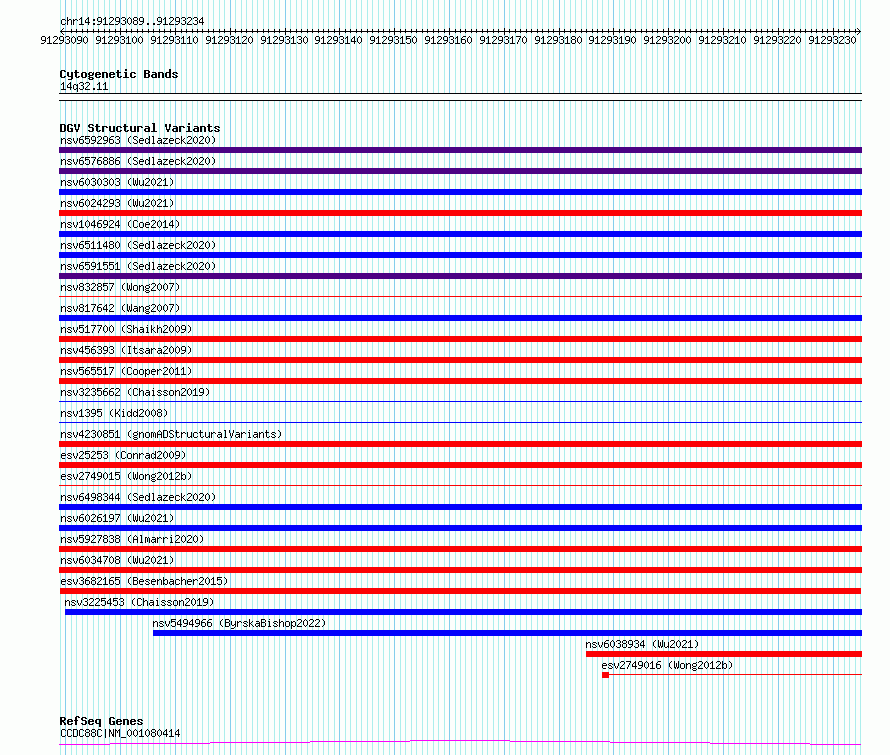Click esv25253 (Conrad2009) label
890x755 pixels.
(x=123, y=455)
